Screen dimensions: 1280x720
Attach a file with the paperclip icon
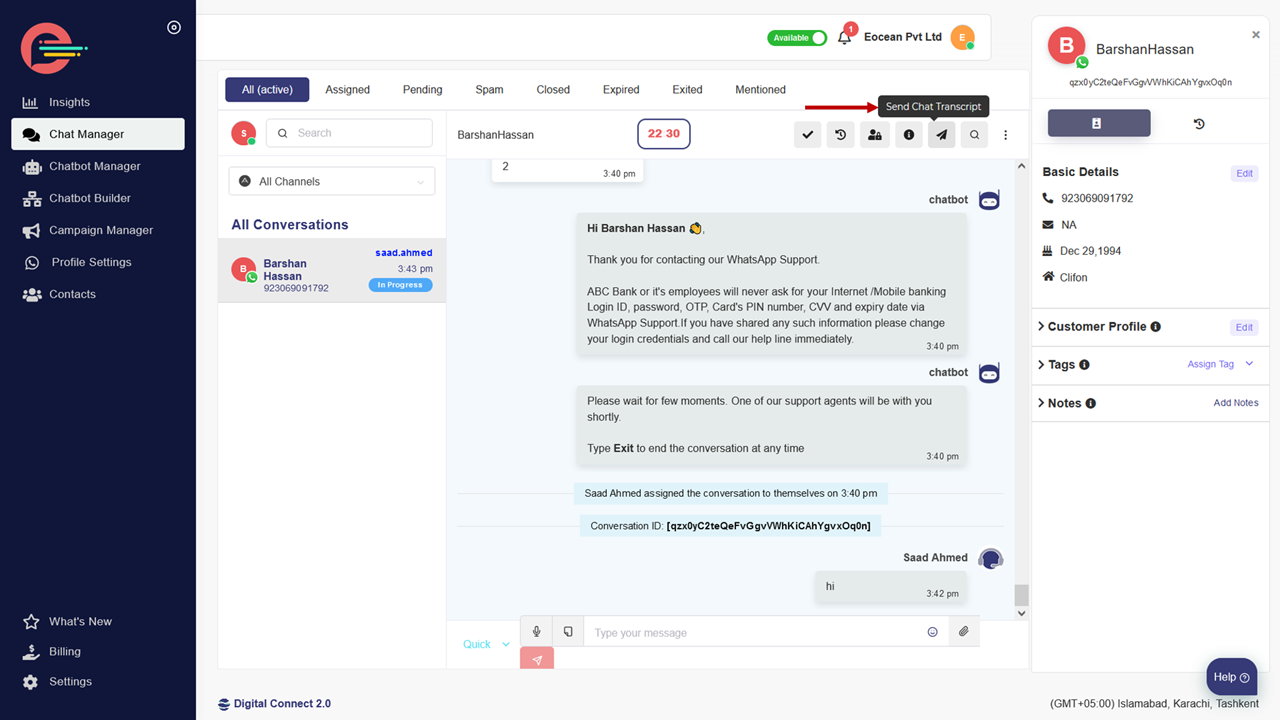(963, 632)
